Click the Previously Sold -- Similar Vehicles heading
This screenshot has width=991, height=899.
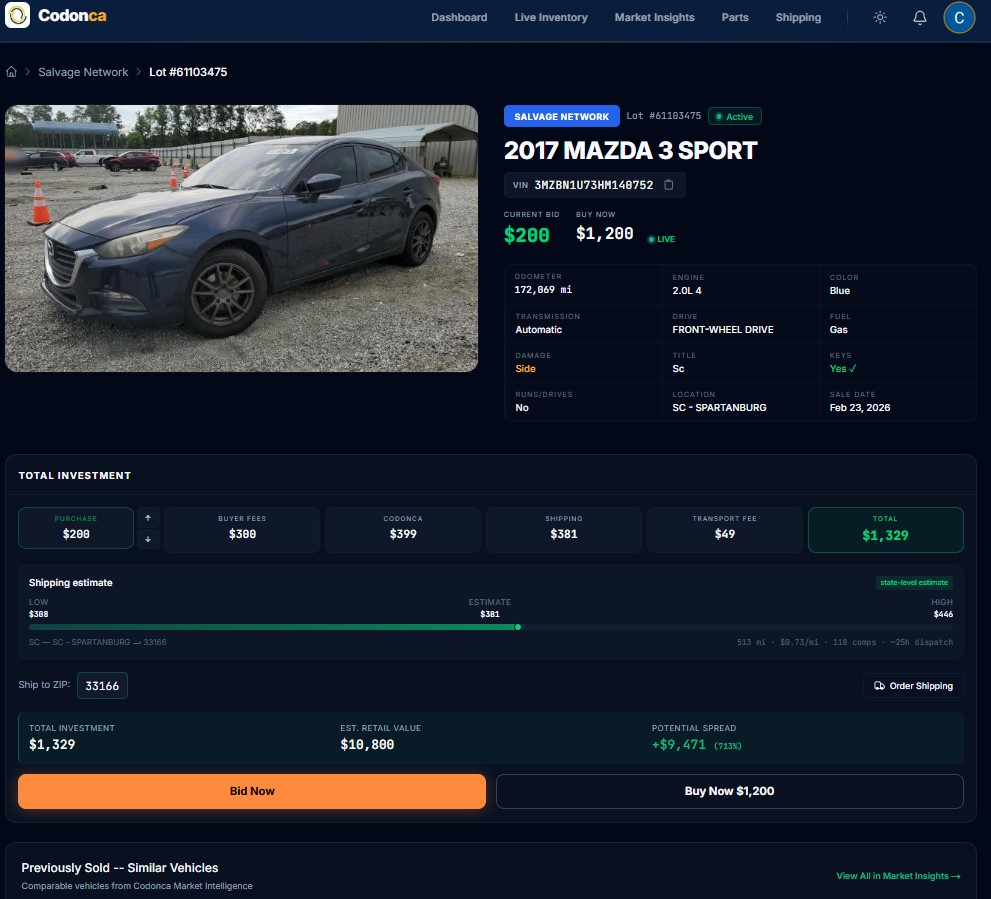tap(119, 867)
